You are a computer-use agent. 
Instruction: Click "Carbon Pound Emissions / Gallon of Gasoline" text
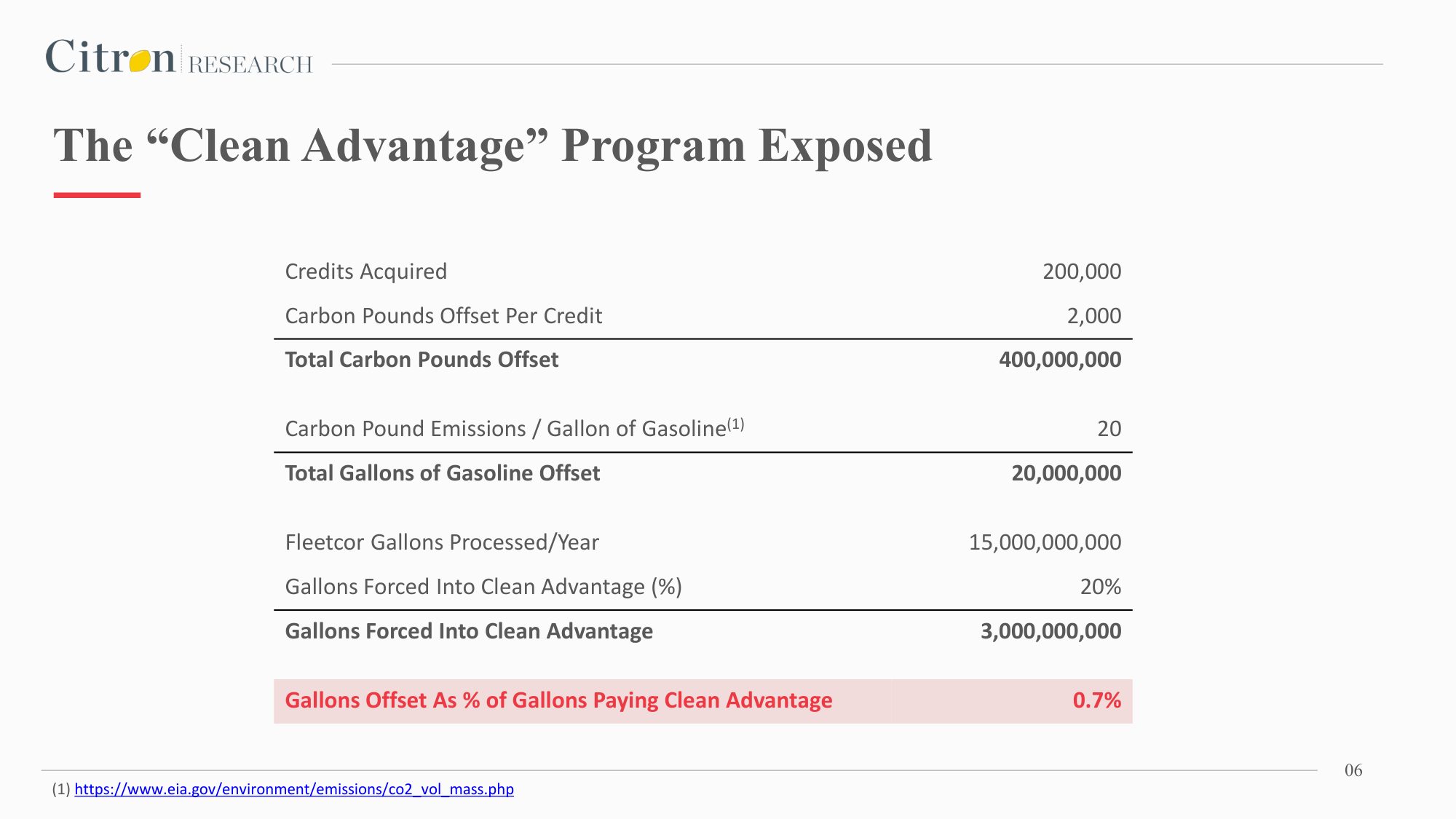(505, 429)
